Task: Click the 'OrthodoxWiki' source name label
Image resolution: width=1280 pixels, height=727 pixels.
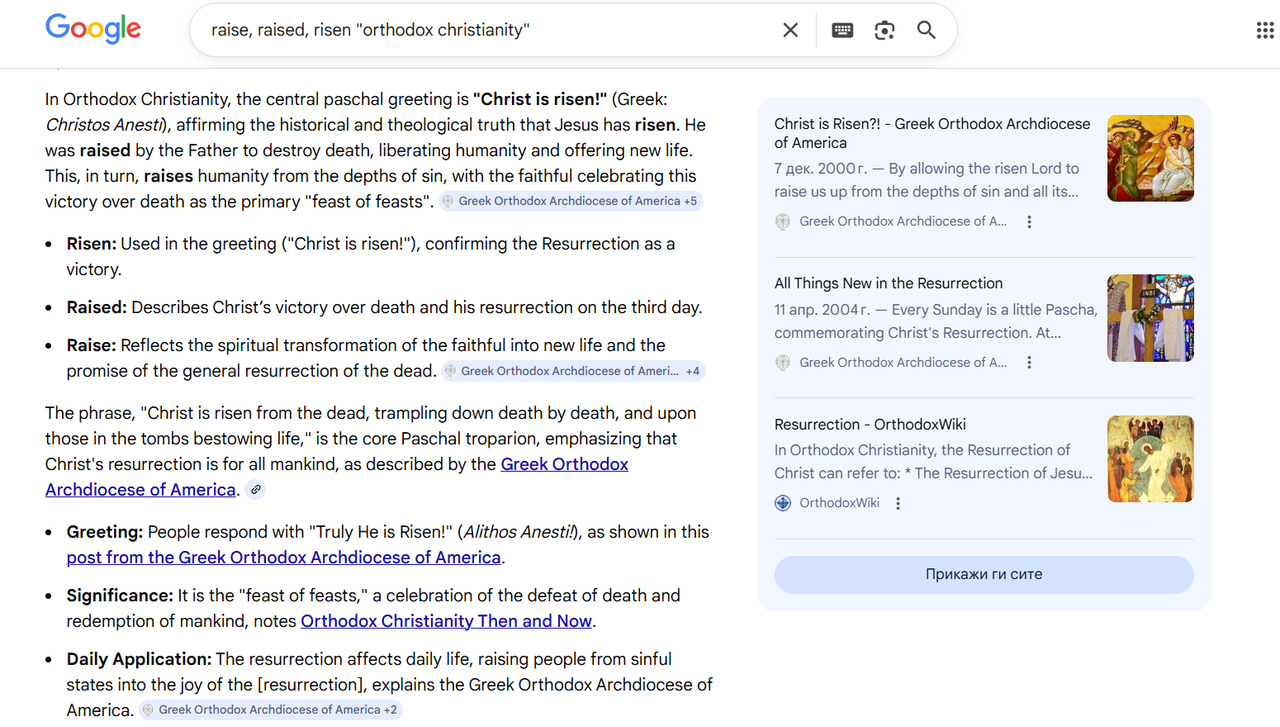Action: pyautogui.click(x=840, y=503)
